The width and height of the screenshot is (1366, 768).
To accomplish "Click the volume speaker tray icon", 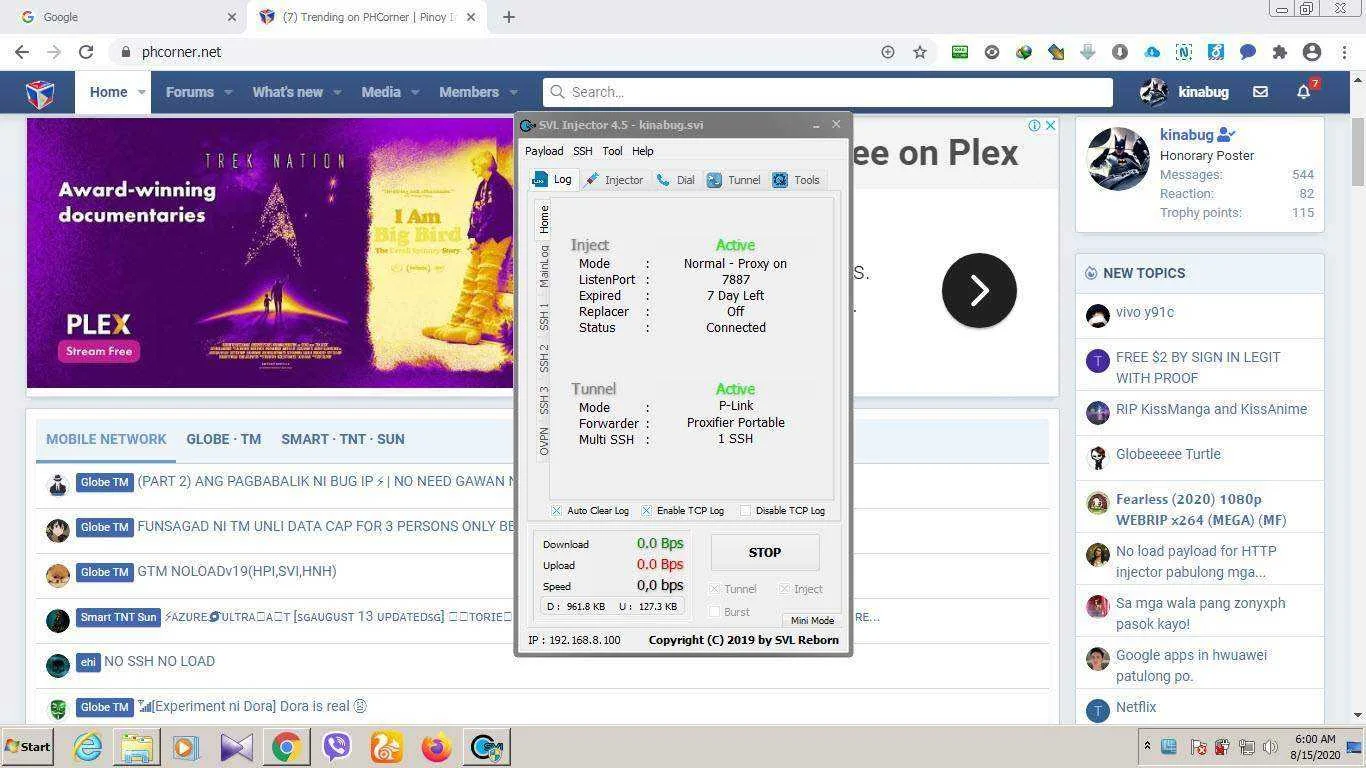I will 1270,747.
